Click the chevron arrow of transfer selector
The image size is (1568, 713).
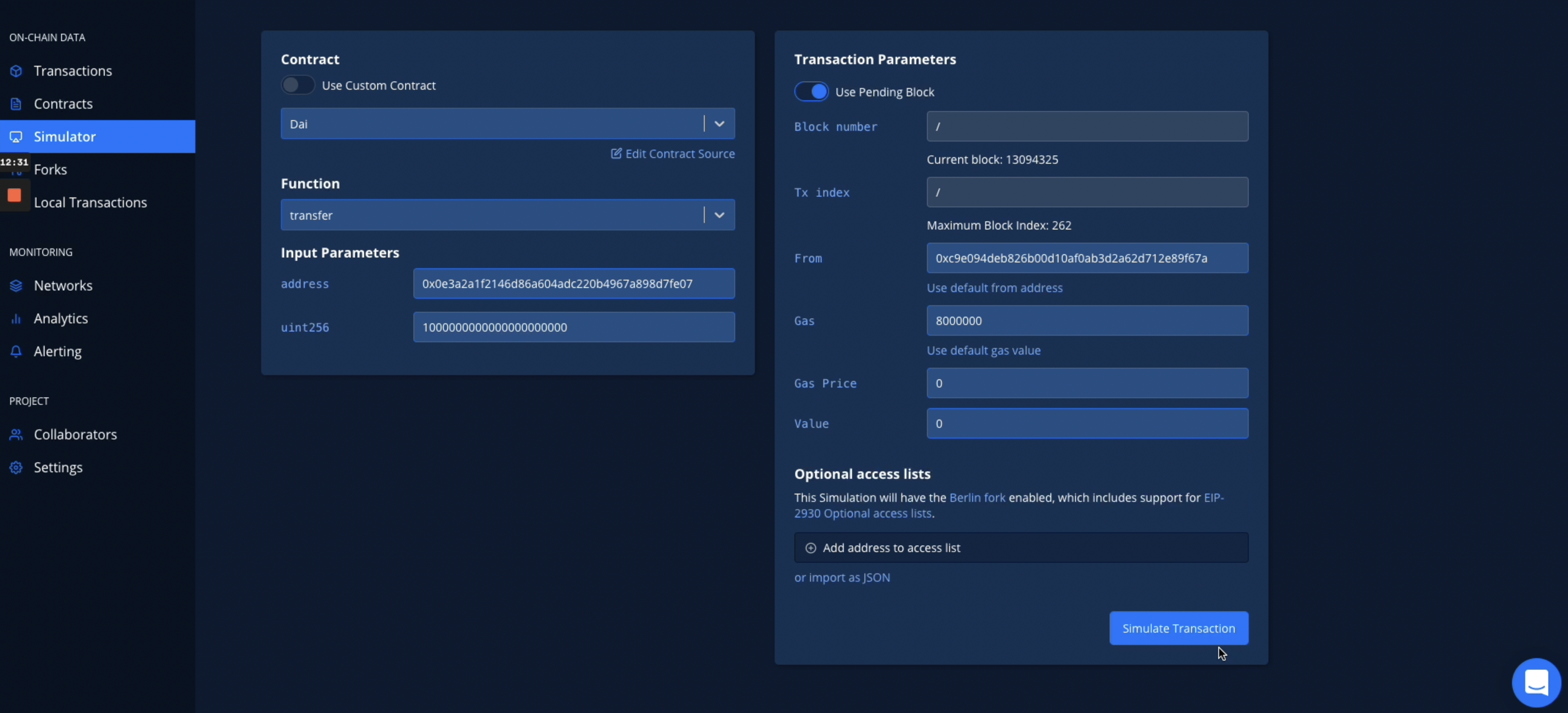click(x=719, y=216)
